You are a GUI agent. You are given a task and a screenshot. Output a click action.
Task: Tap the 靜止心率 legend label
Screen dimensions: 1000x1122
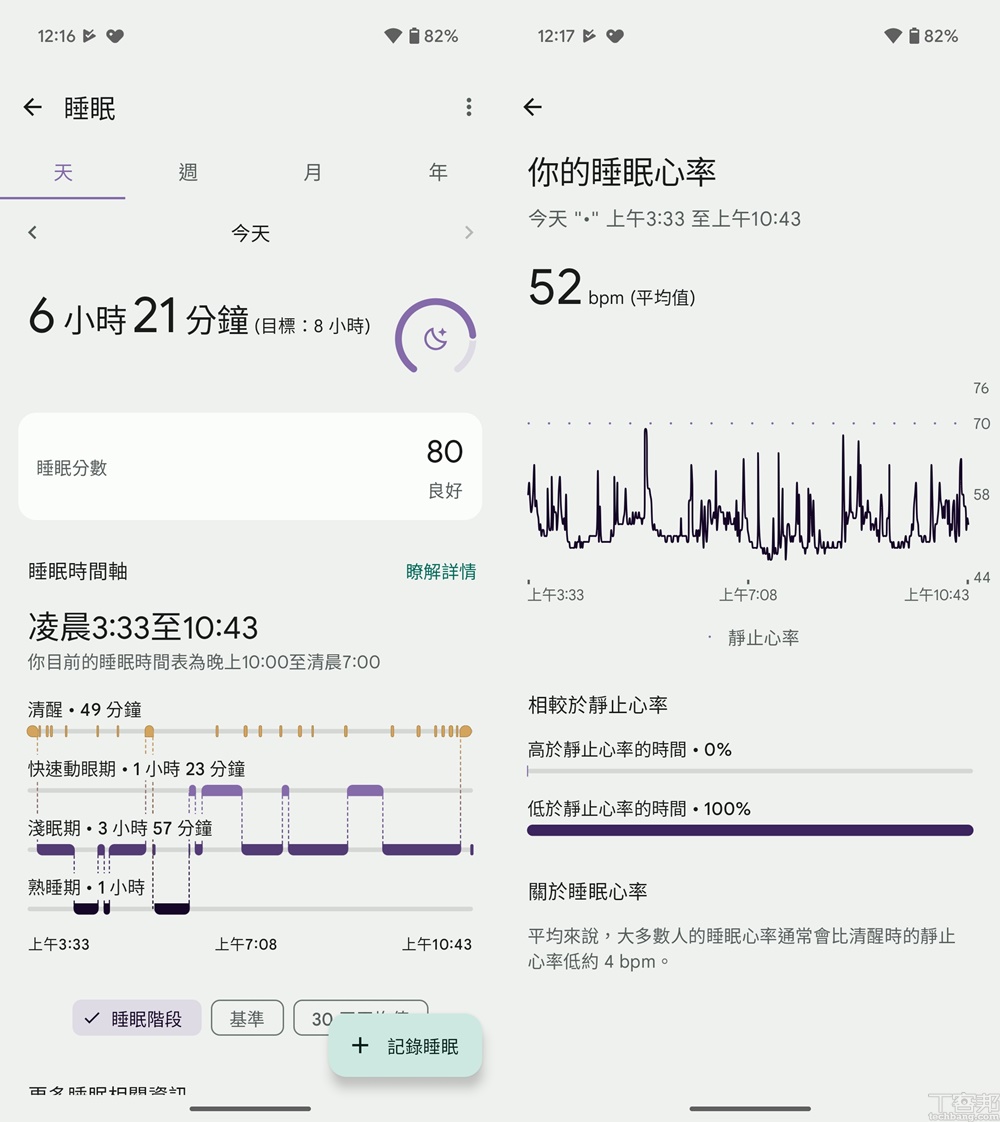pyautogui.click(x=763, y=638)
